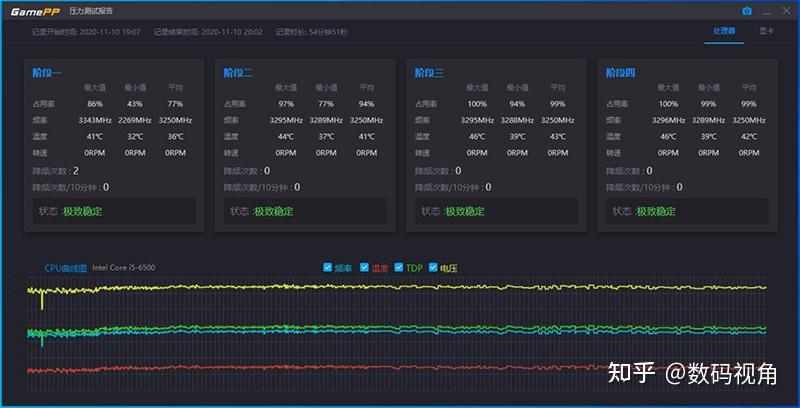
Task: Select the 42℃ average temperature value
Action: (x=748, y=137)
